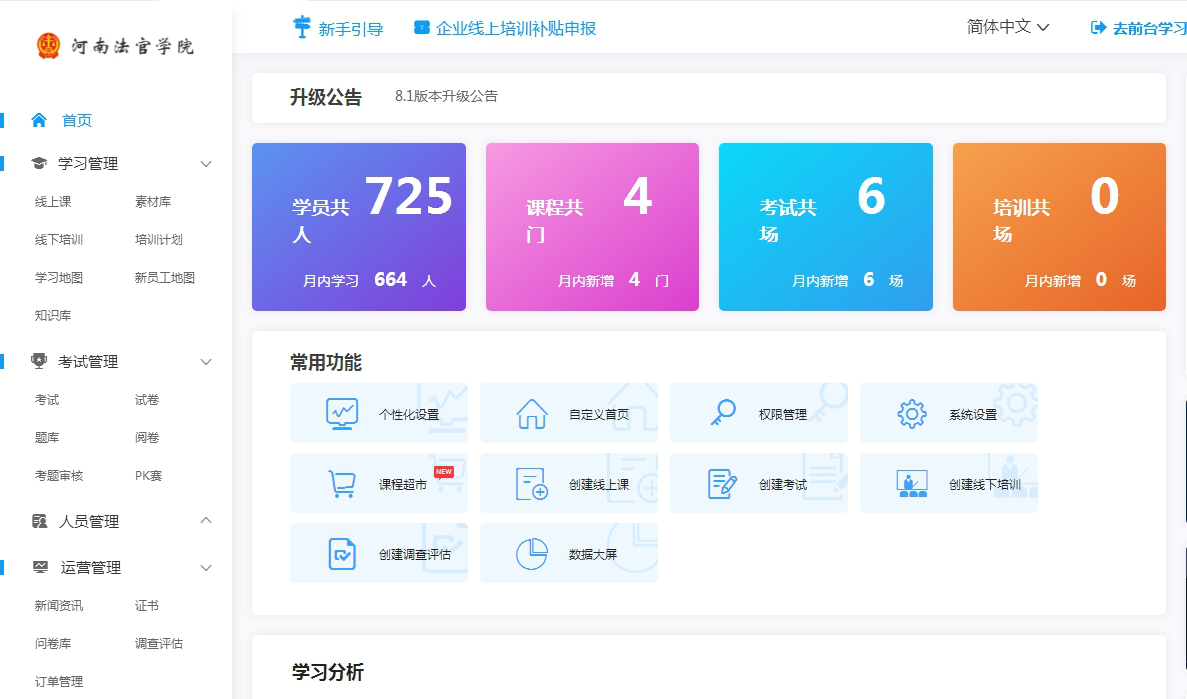The image size is (1187, 699).
Task: Open 证书 in sidebar
Action: tap(147, 605)
